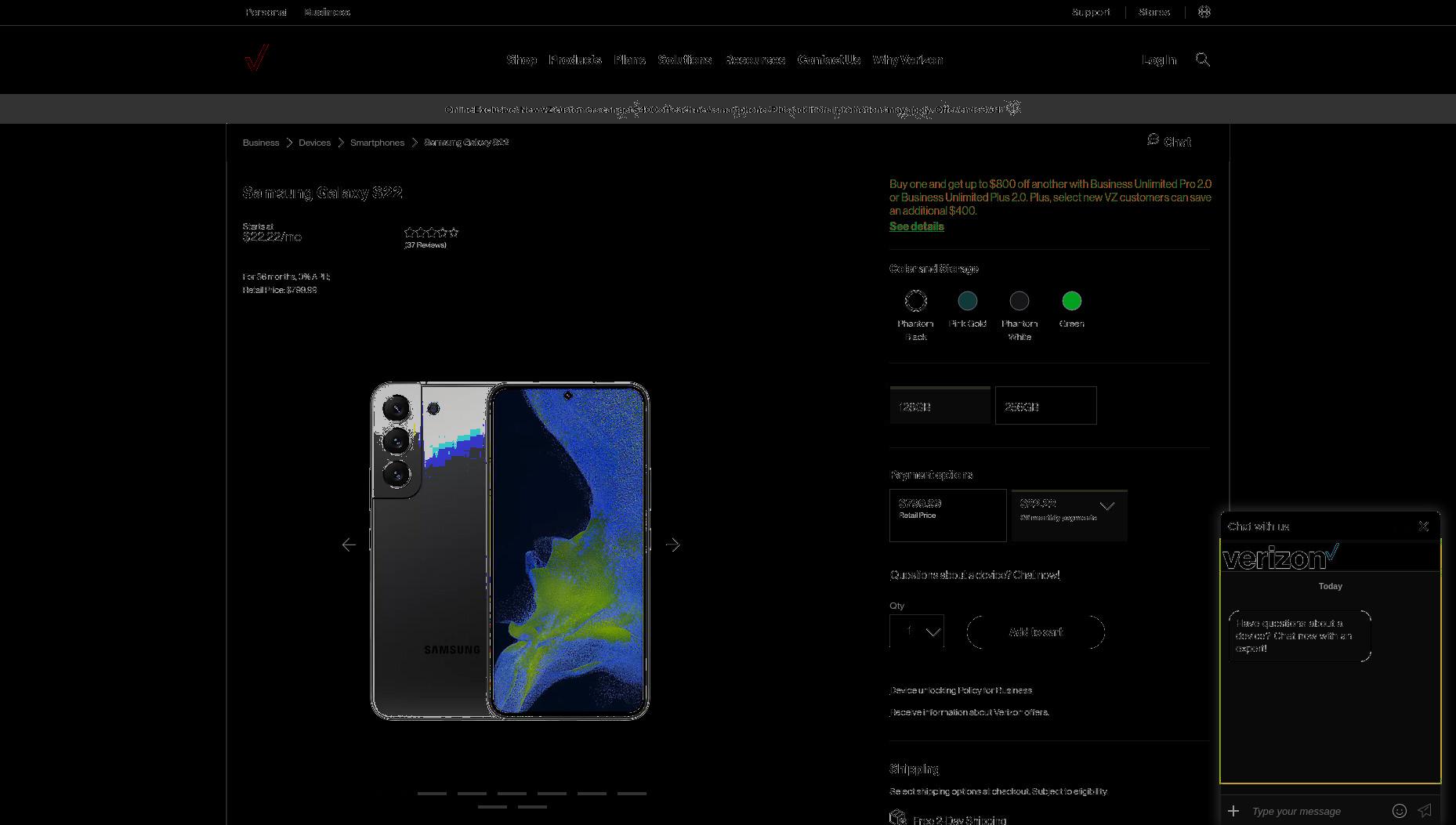Viewport: 1456px width, 825px height.
Task: Open the Qty quantity dropdown
Action: (x=917, y=631)
